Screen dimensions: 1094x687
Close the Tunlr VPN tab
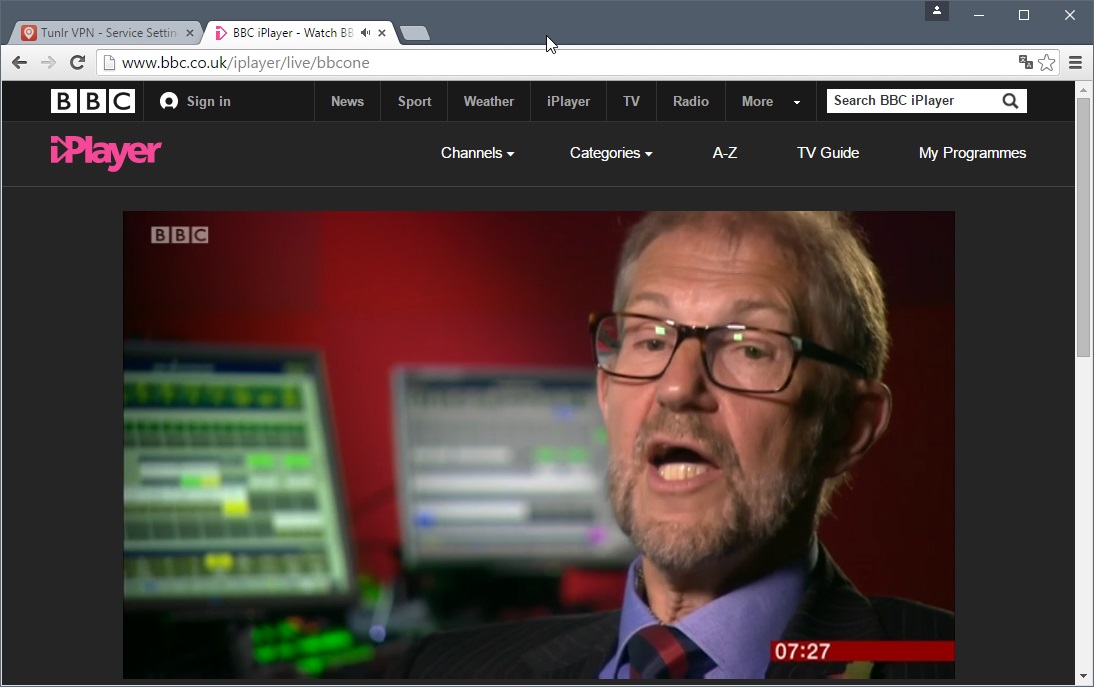tap(190, 33)
